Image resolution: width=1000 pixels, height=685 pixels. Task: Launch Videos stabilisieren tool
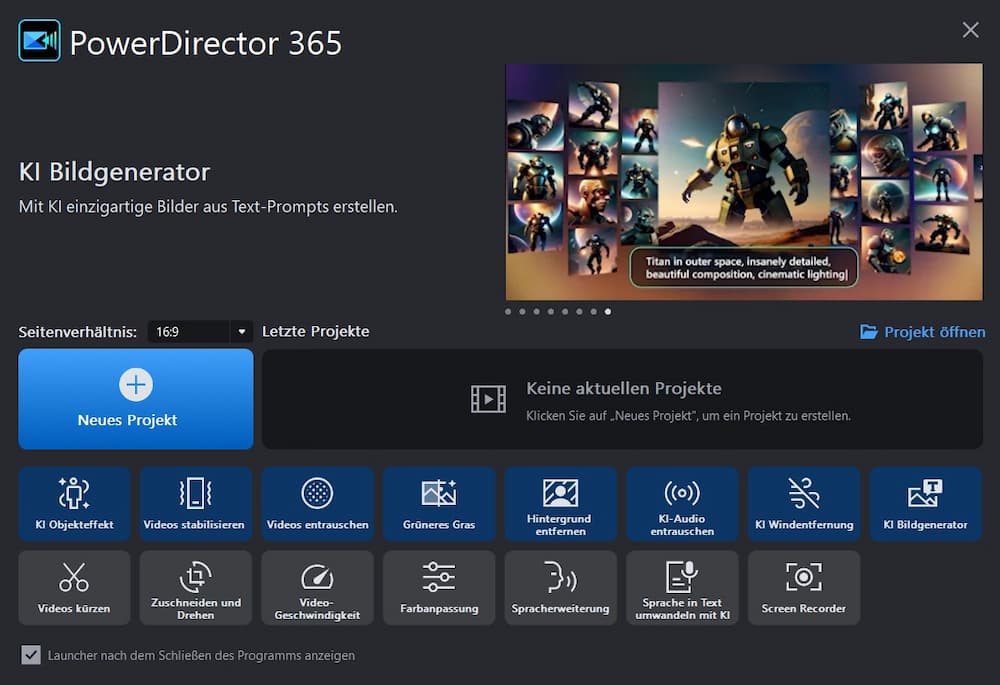click(x=195, y=504)
